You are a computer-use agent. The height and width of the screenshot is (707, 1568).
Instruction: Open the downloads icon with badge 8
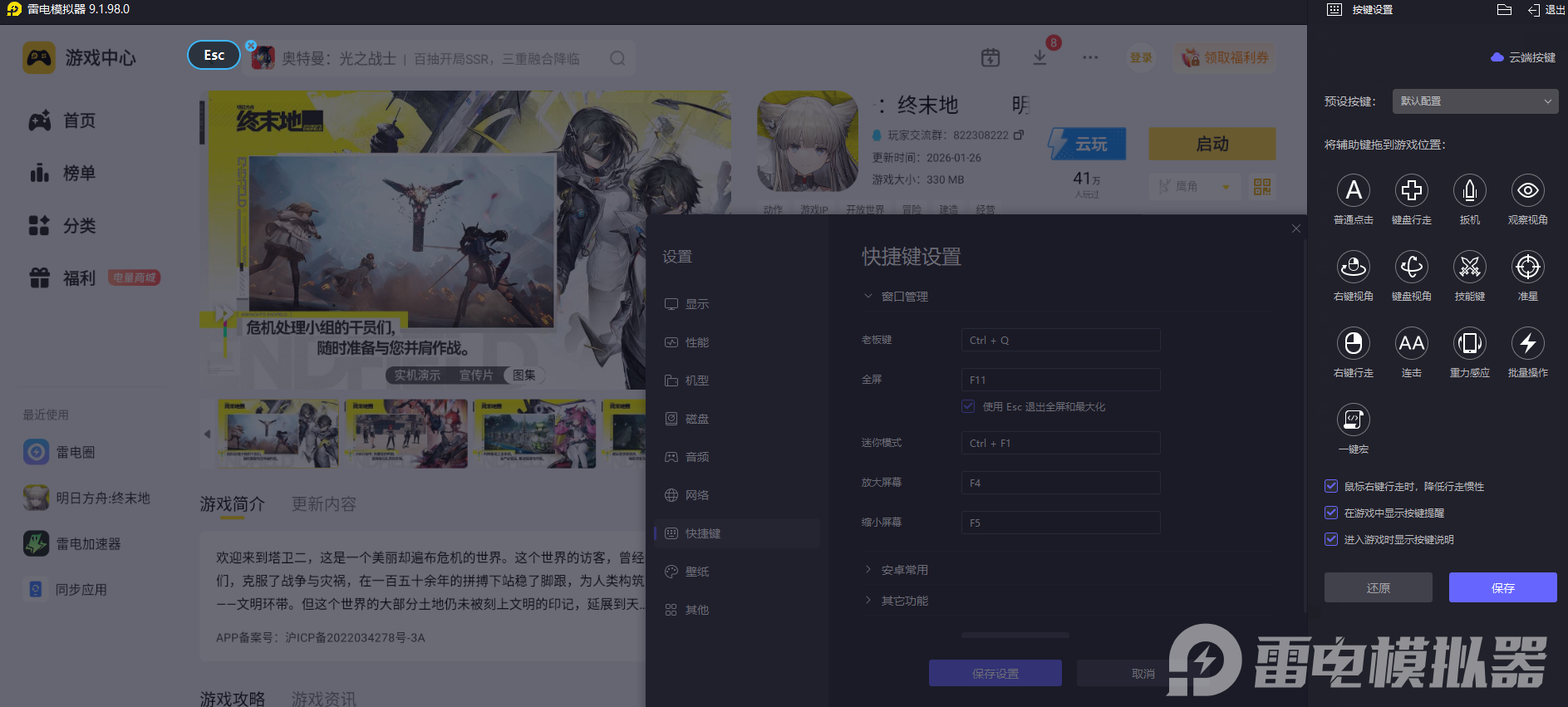click(x=1040, y=57)
